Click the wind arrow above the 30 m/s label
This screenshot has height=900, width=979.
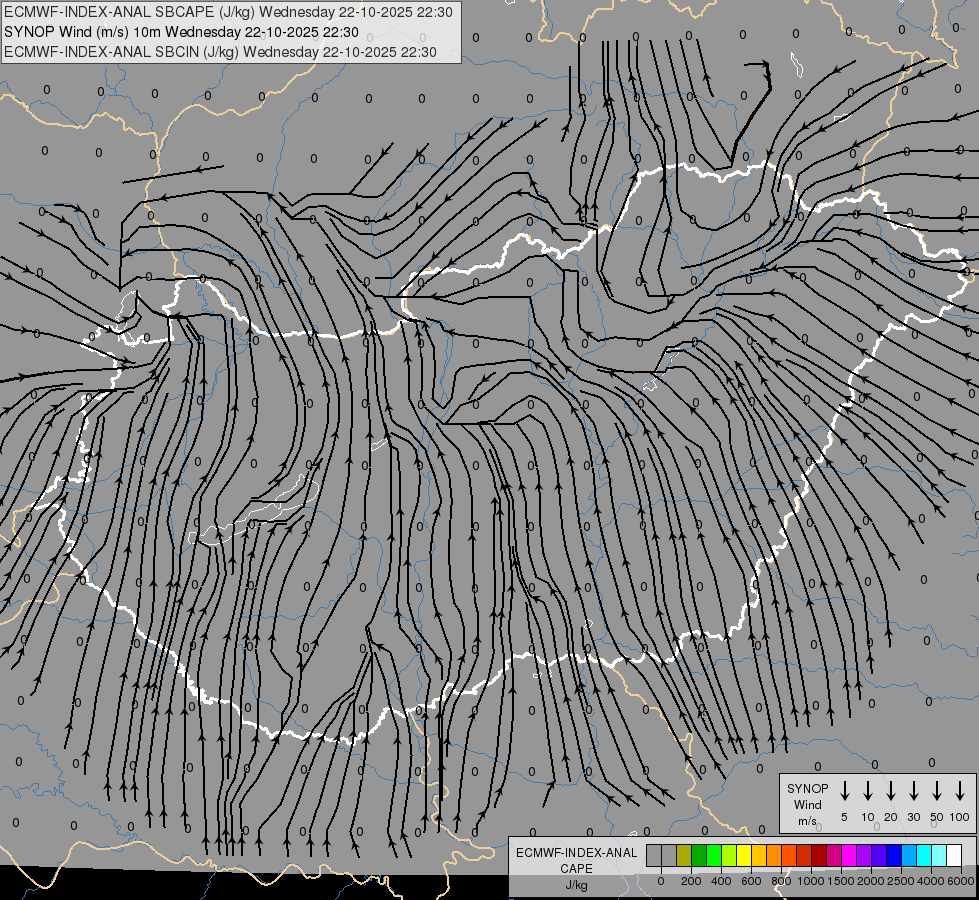913,791
